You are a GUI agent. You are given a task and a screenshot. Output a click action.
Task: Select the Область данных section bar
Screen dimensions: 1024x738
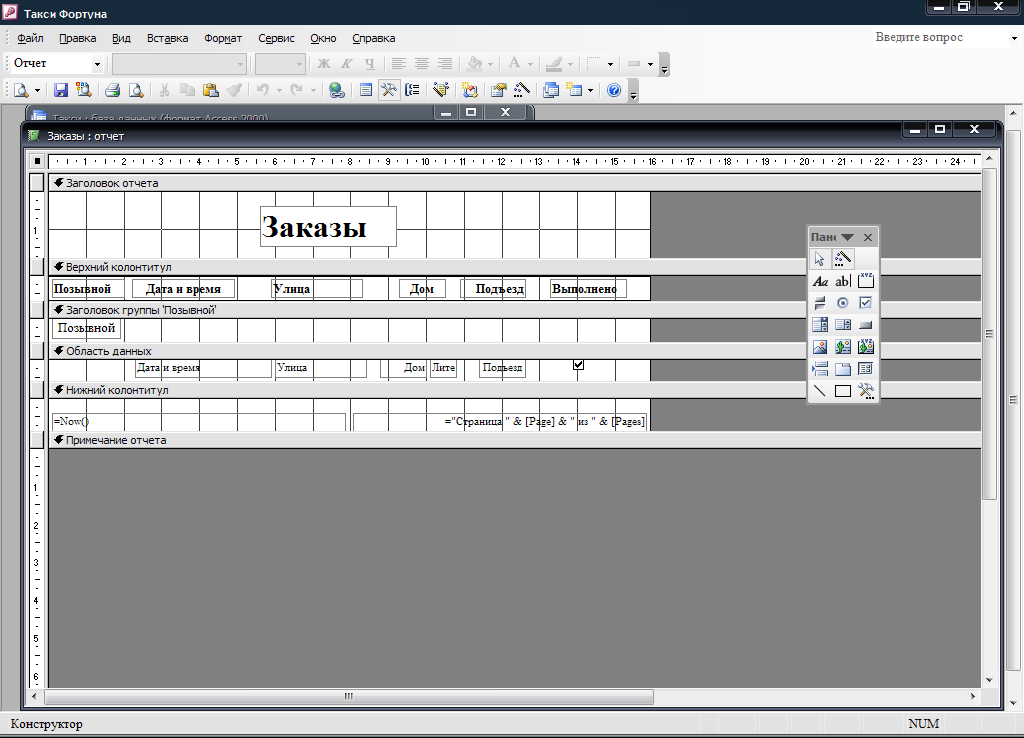516,351
